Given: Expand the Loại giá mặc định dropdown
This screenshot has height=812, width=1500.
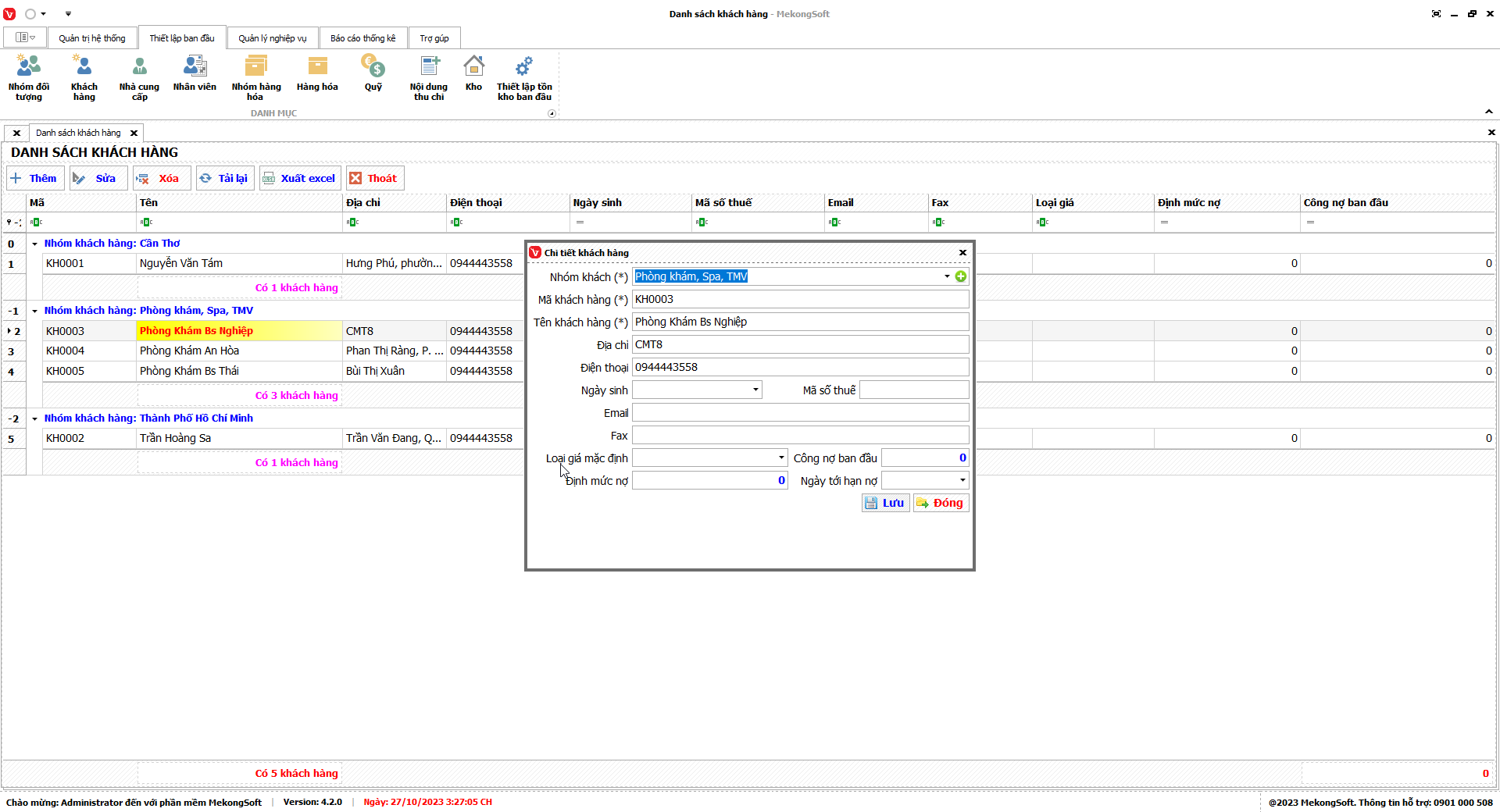Looking at the screenshot, I should point(780,458).
